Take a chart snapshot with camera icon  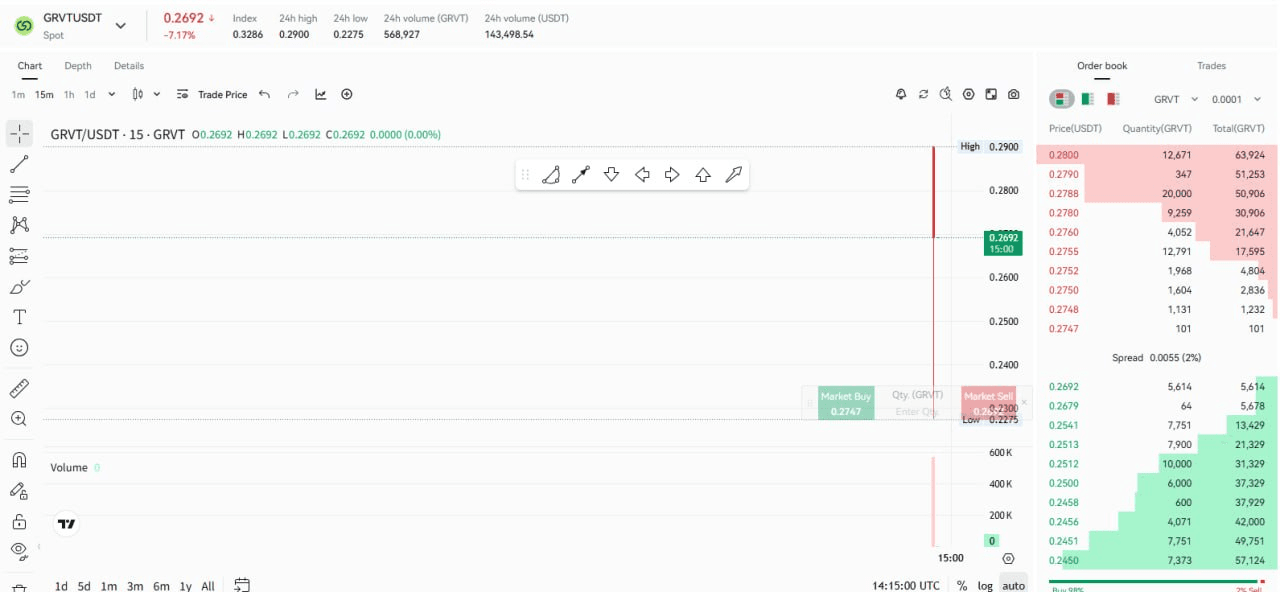click(x=1014, y=94)
